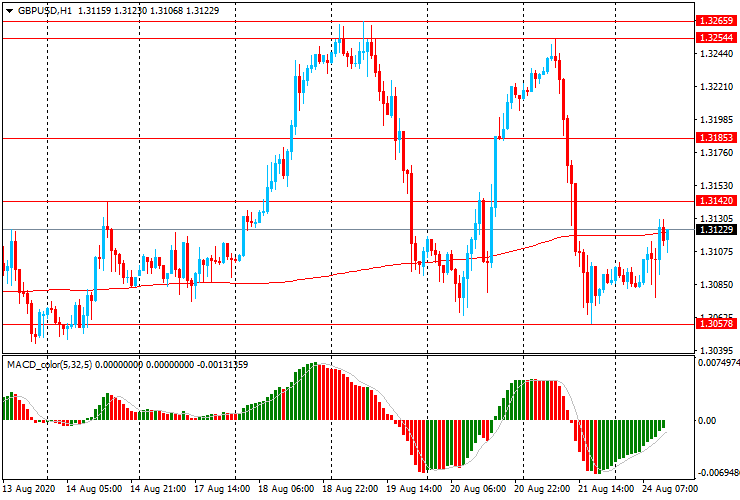This screenshot has width=740, height=500.
Task: Click the 1.32440 price axis value
Action: 717,54
